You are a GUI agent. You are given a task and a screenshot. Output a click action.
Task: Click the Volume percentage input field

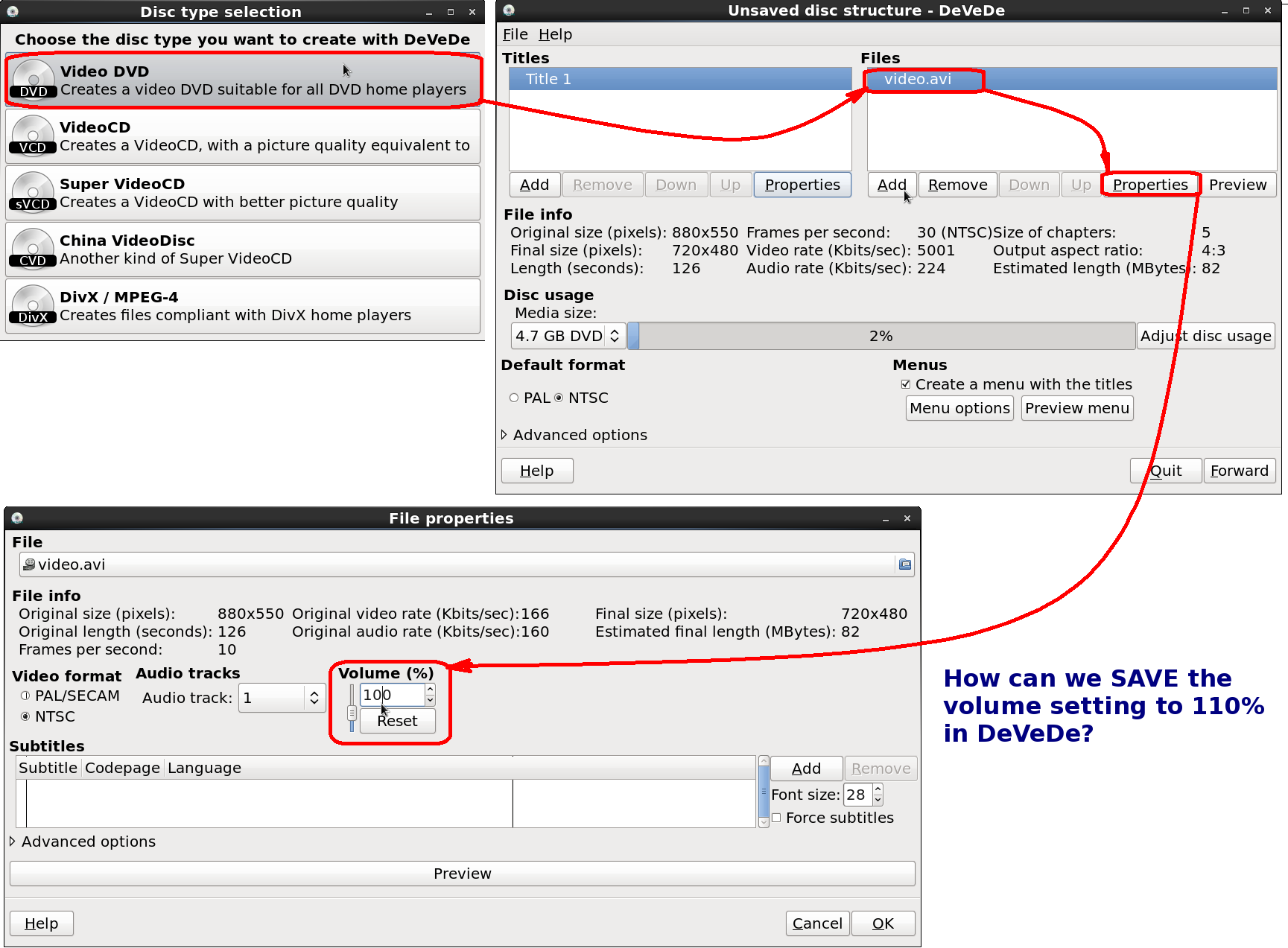tap(393, 695)
